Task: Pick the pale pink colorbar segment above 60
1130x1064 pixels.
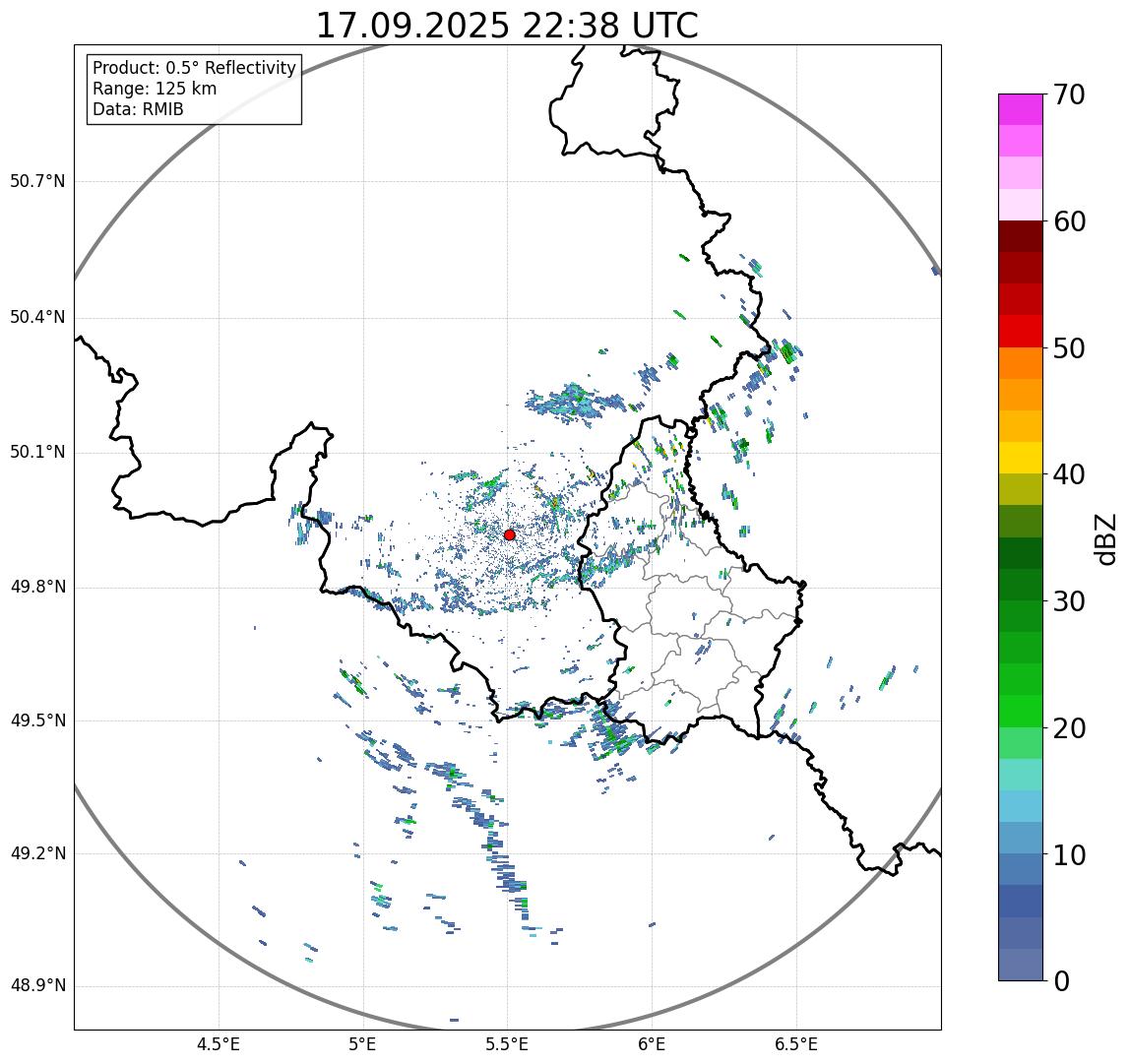Action: [1021, 205]
